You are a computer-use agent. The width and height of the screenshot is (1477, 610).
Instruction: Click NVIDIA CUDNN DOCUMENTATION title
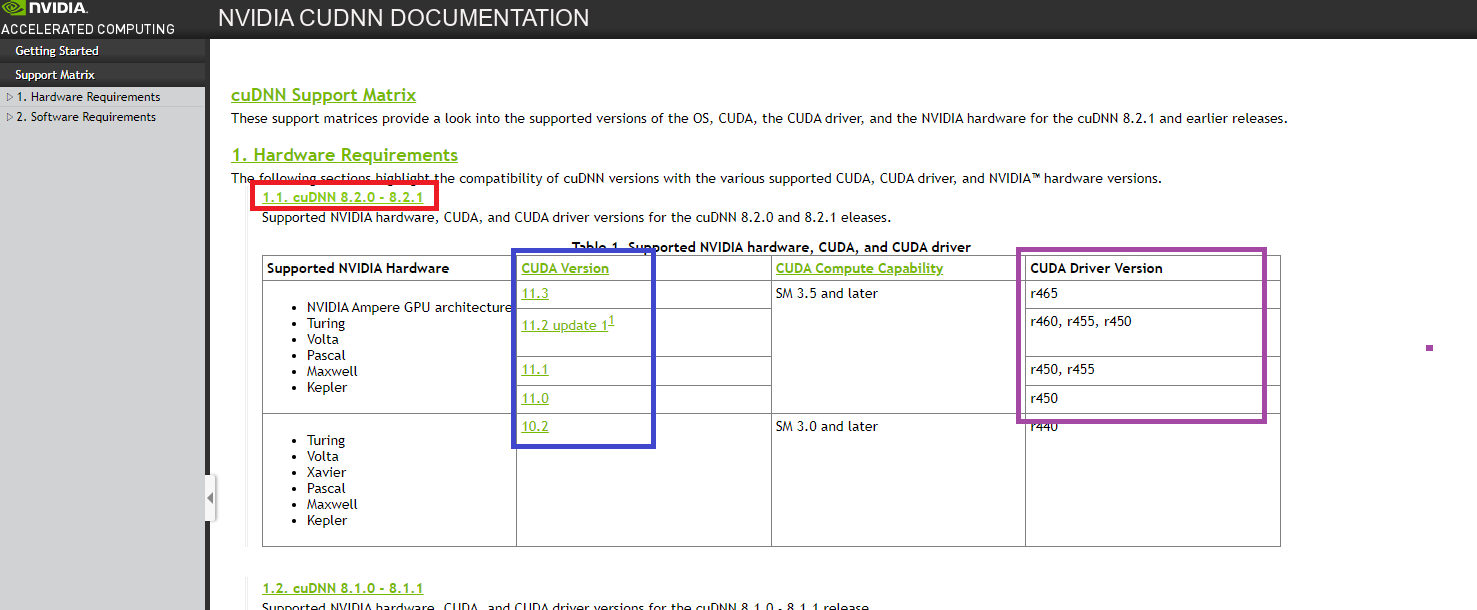tap(403, 18)
